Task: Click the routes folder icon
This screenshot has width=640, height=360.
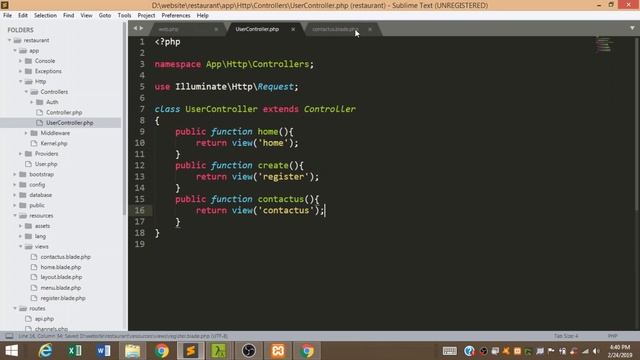Action: (x=23, y=309)
